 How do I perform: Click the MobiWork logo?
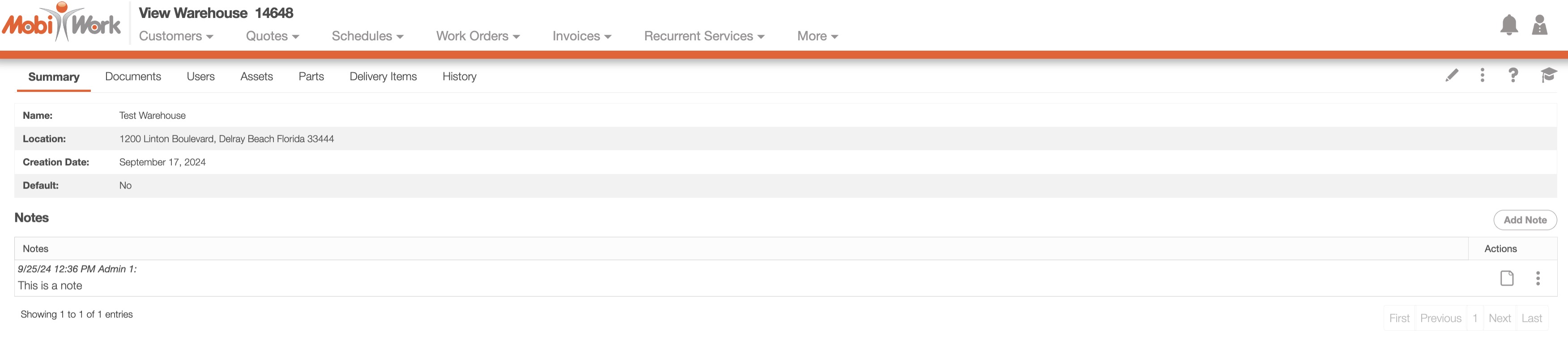tap(61, 22)
